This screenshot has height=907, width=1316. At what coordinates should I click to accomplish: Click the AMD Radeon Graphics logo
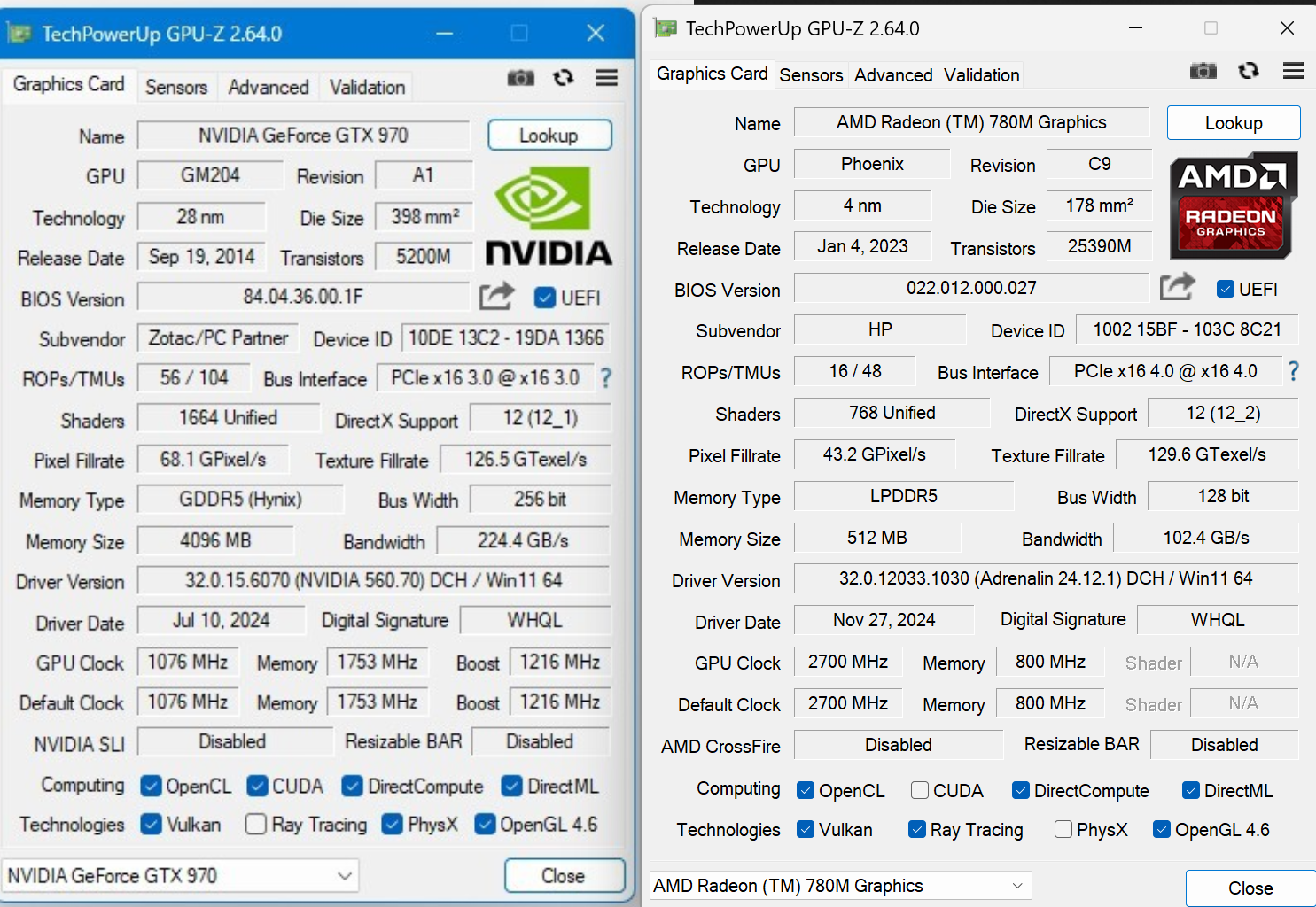(1234, 205)
